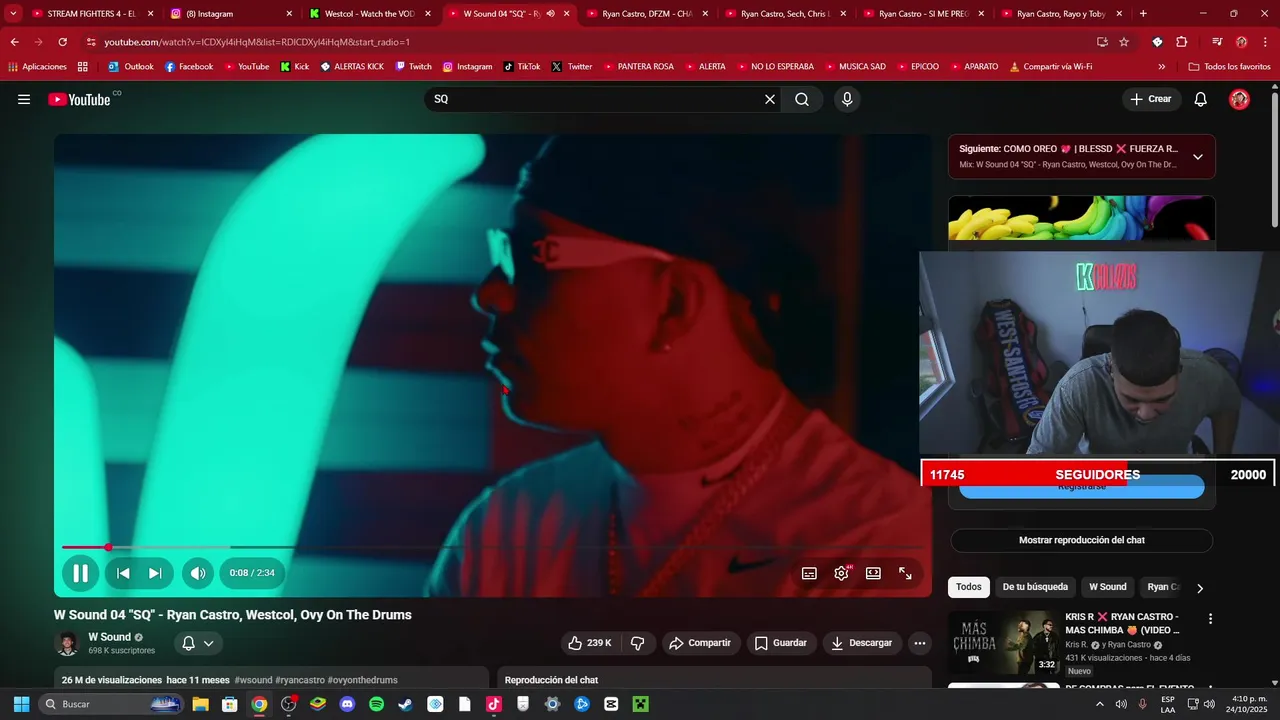This screenshot has height=720, width=1280.
Task: Open Steam from the taskbar
Action: 405,704
